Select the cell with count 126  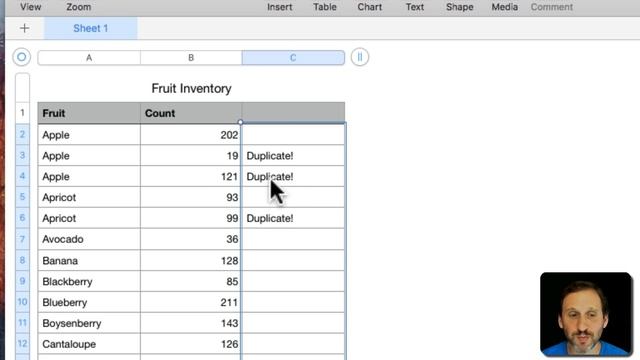191,344
